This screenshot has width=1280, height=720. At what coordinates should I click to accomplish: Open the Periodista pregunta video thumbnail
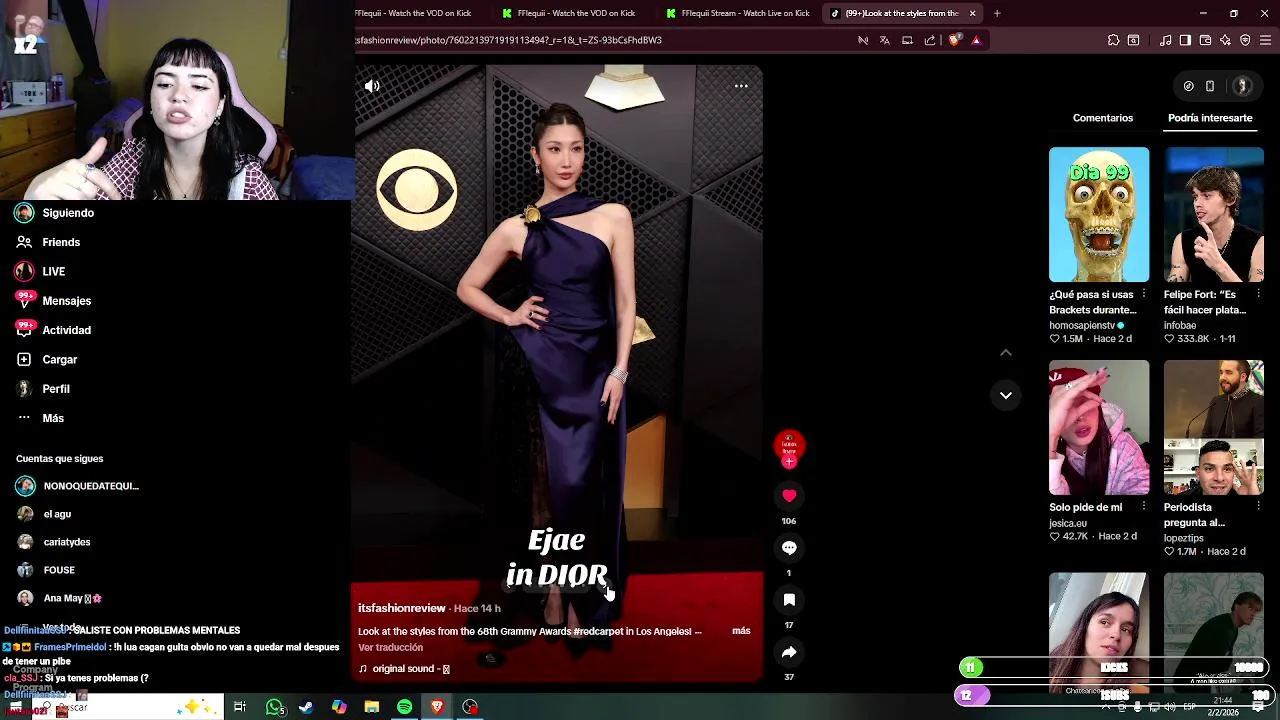click(1214, 427)
